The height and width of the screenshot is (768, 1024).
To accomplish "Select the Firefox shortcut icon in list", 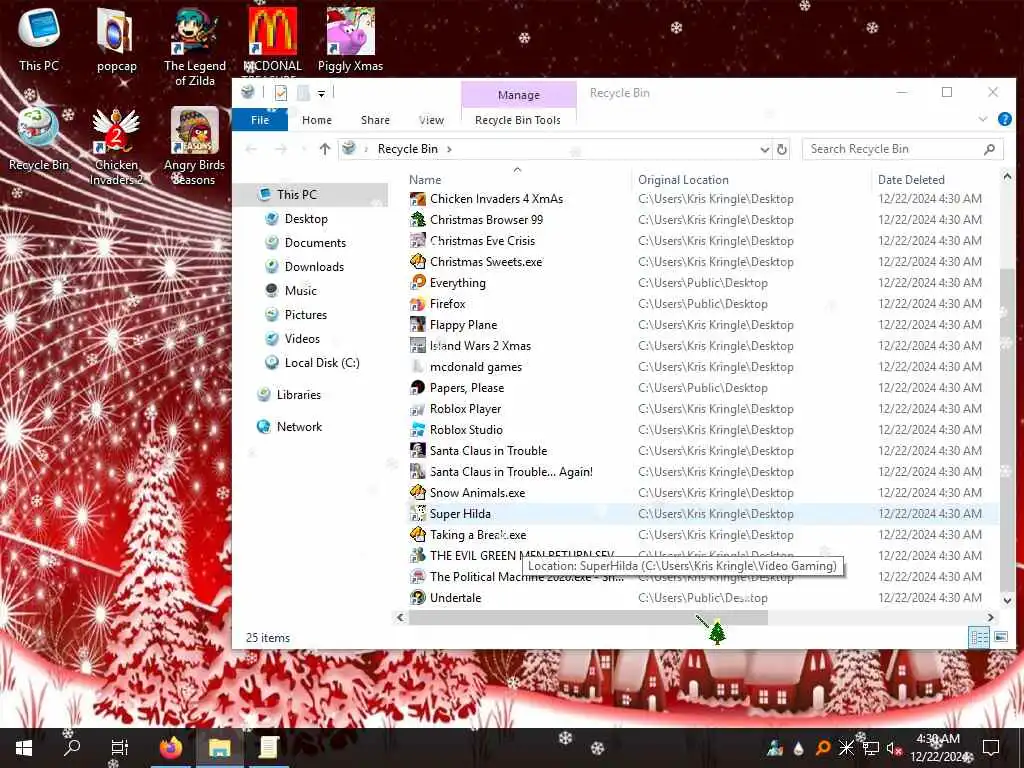I will tap(418, 304).
